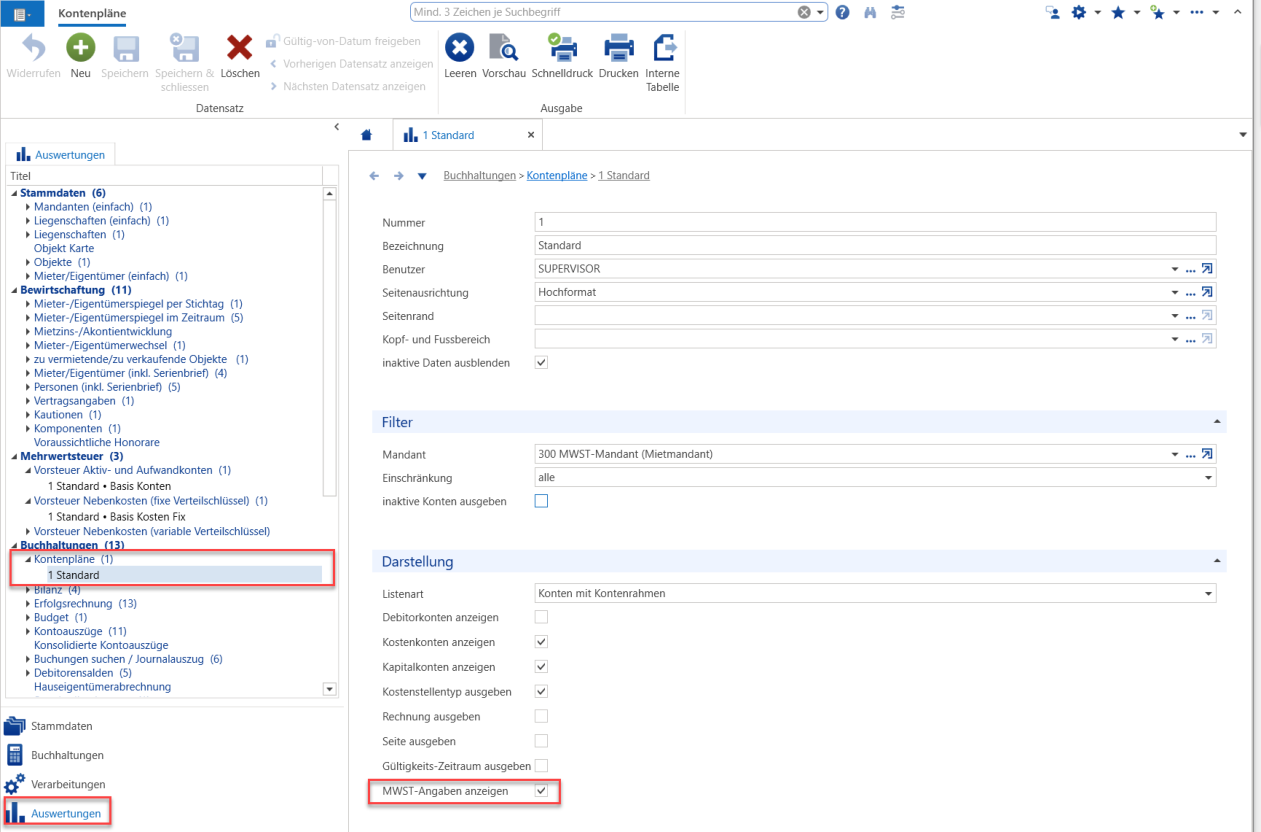Open Mandant record link icon

[x=1208, y=454]
